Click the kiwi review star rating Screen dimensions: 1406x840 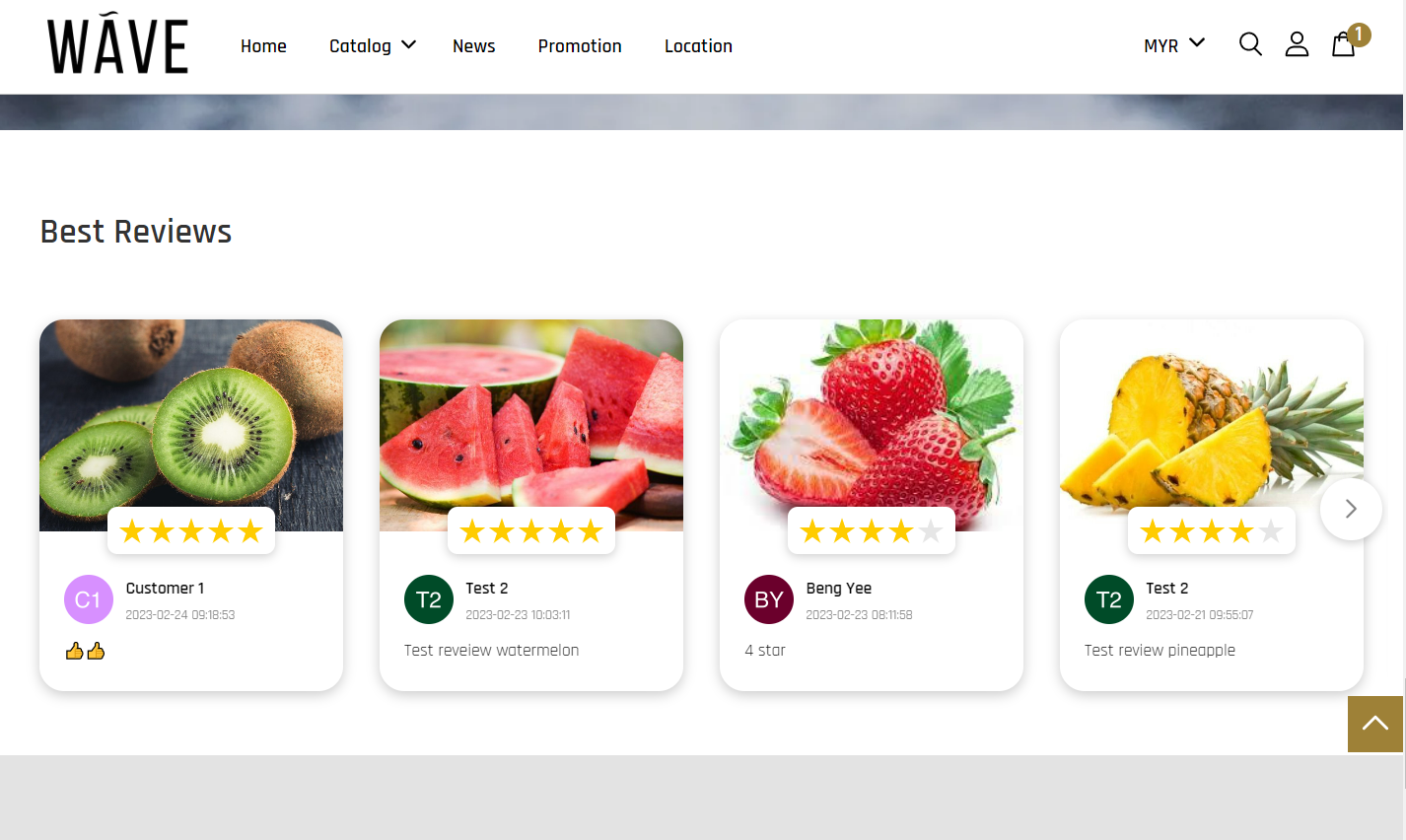[x=191, y=531]
